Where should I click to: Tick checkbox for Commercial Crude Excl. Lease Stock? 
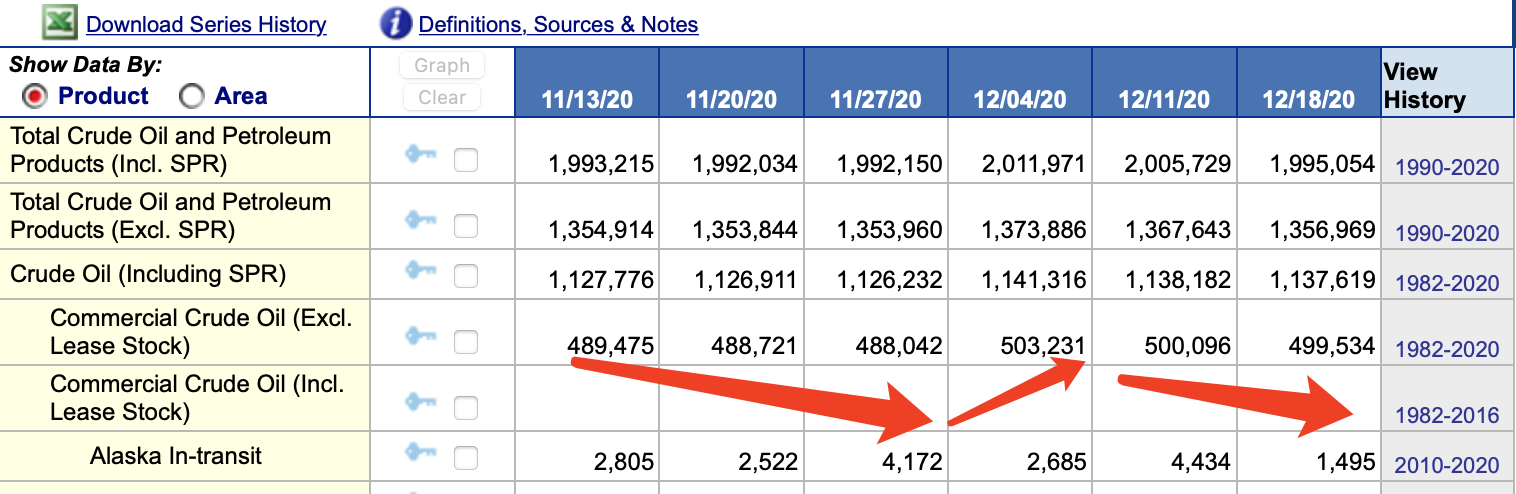pyautogui.click(x=465, y=342)
